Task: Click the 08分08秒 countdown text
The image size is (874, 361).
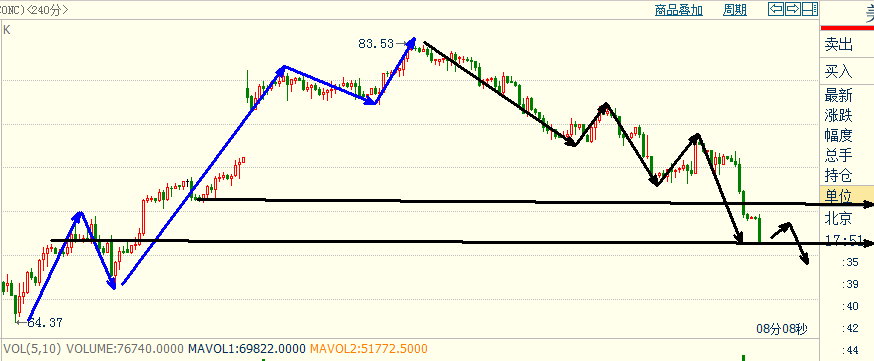Action: coord(781,329)
